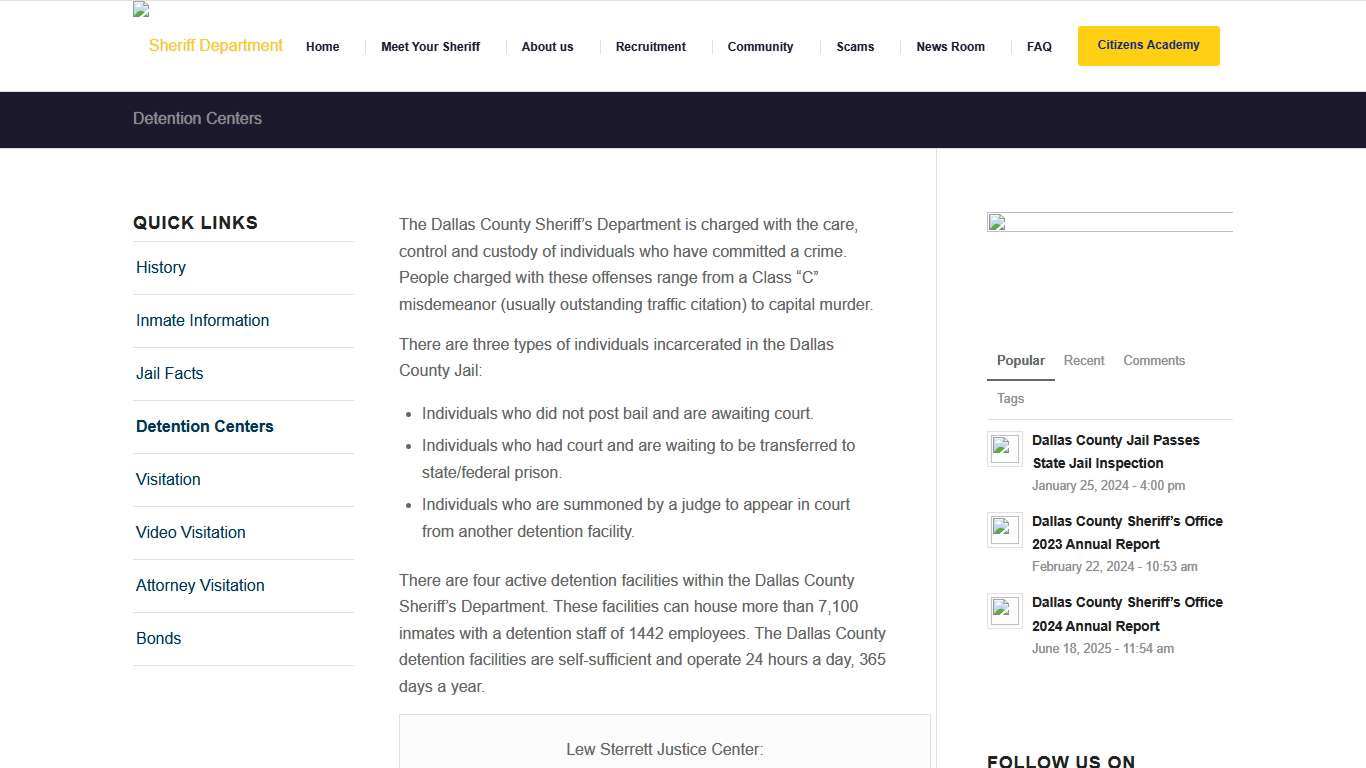Open Inmate Information quick link
This screenshot has width=1366, height=768.
[x=202, y=321]
